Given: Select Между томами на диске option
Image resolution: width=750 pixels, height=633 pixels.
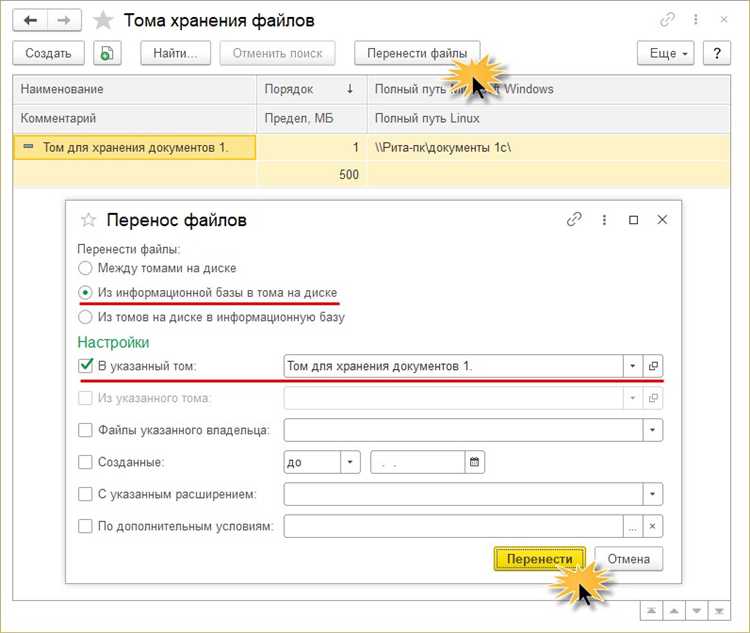Looking at the screenshot, I should [86, 268].
